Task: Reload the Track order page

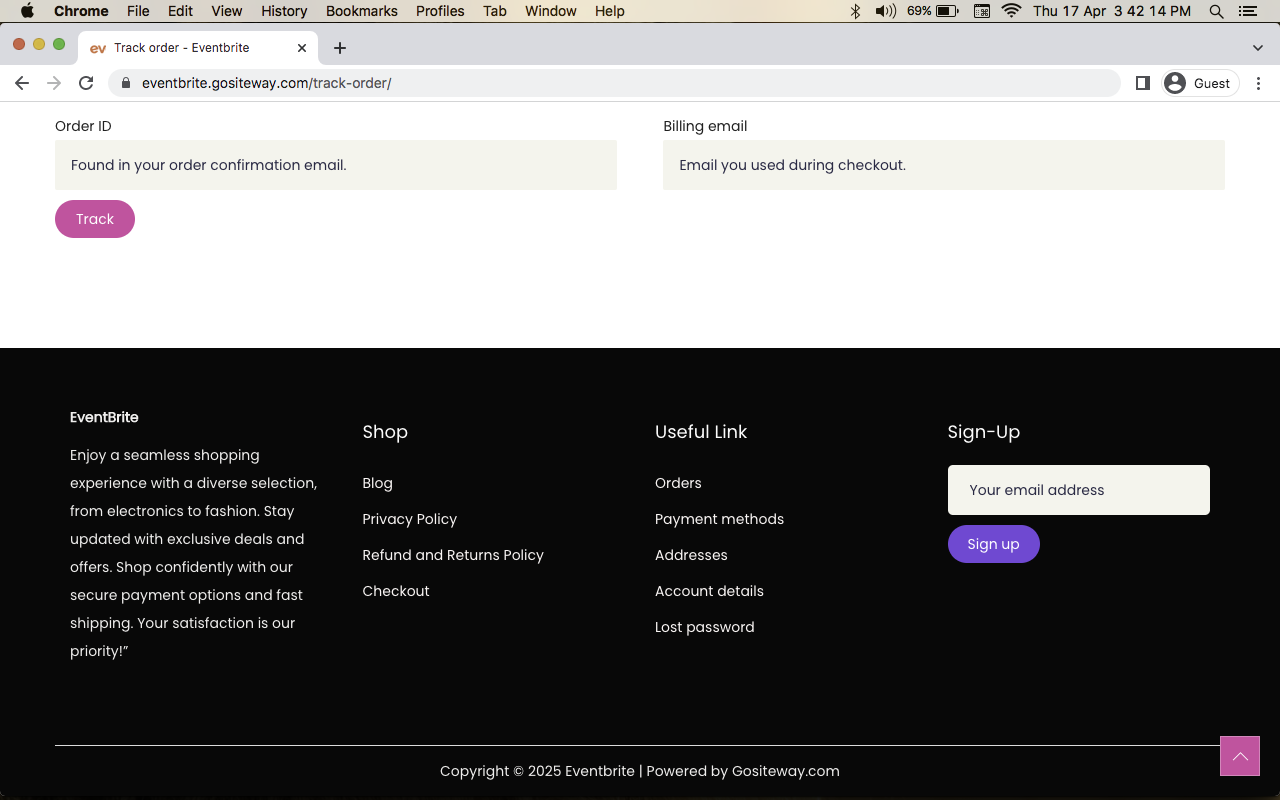Action: pos(86,83)
